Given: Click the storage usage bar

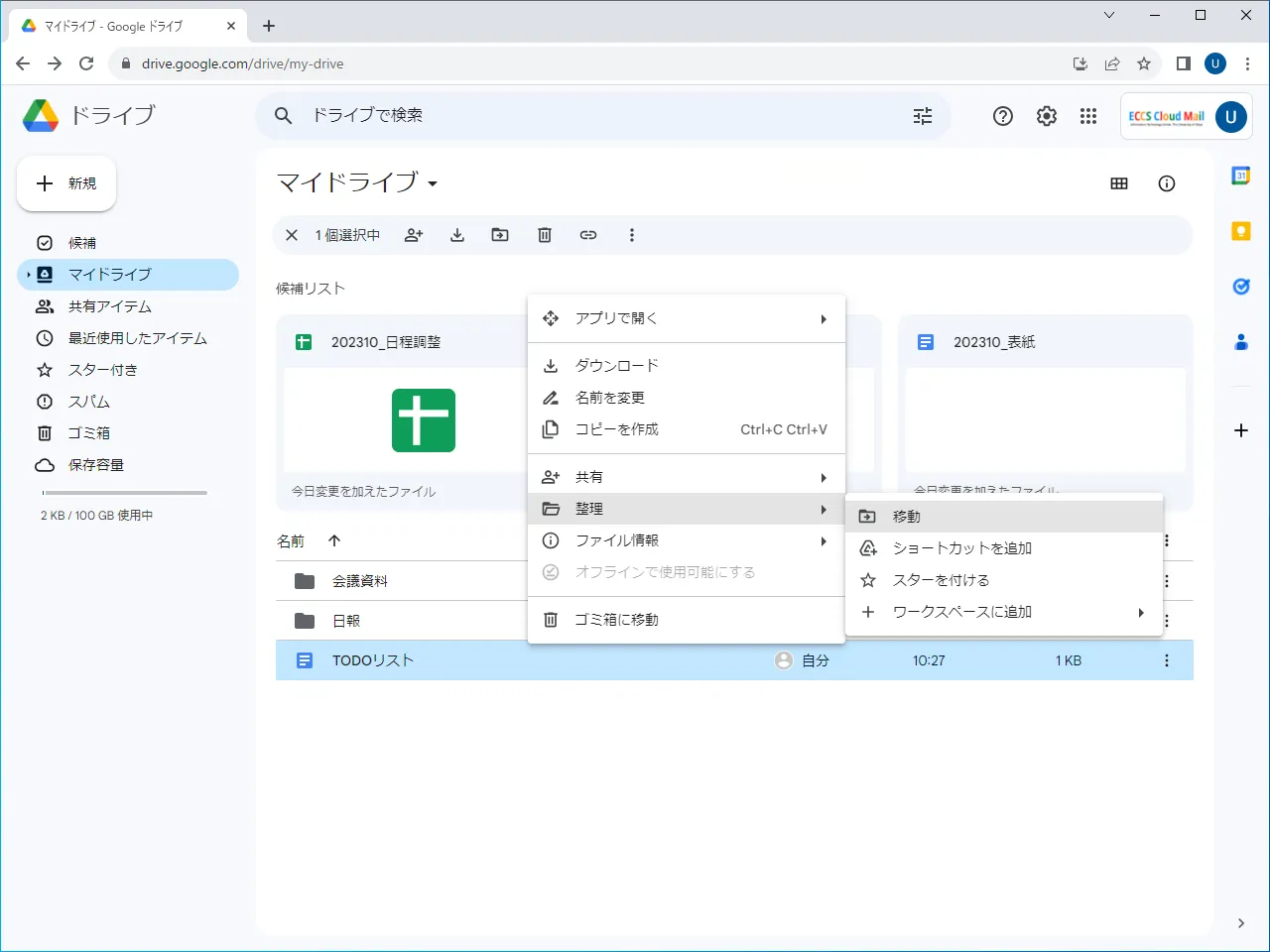Looking at the screenshot, I should click(124, 493).
